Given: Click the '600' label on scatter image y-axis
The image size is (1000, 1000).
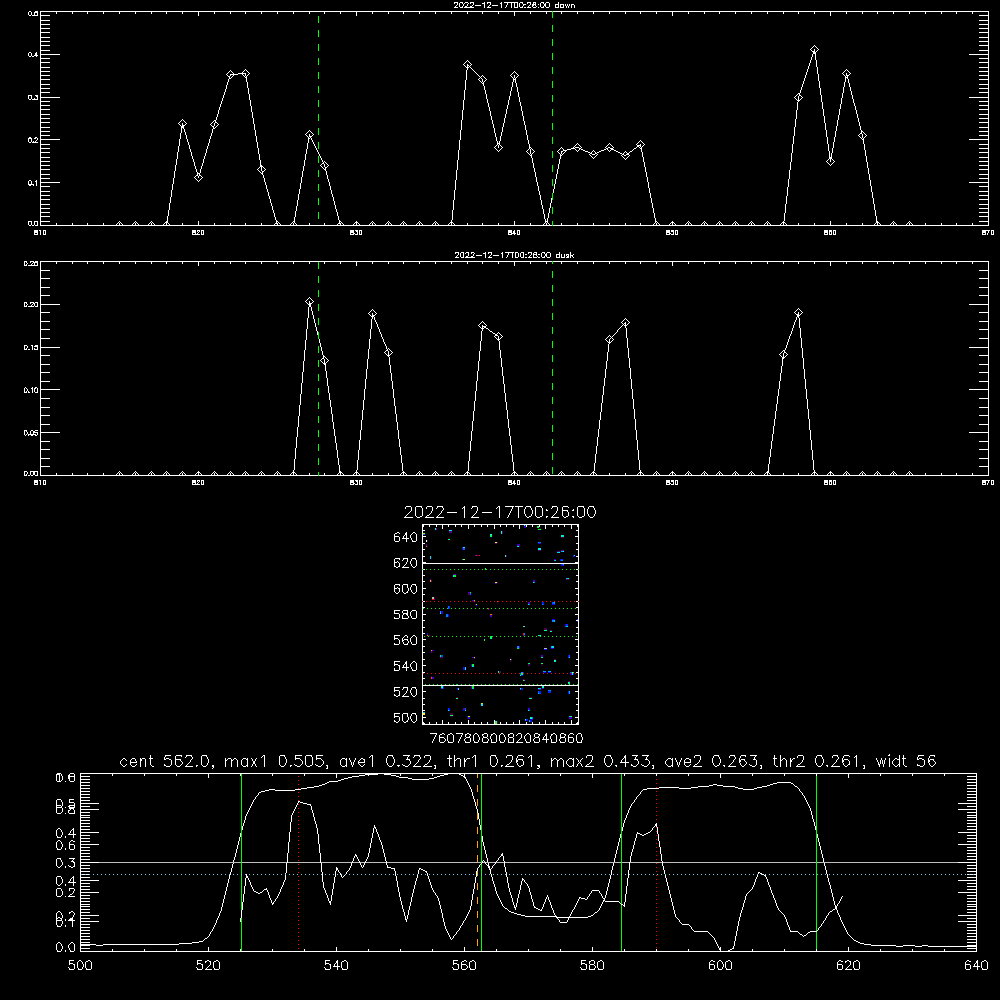Looking at the screenshot, I should tap(406, 589).
